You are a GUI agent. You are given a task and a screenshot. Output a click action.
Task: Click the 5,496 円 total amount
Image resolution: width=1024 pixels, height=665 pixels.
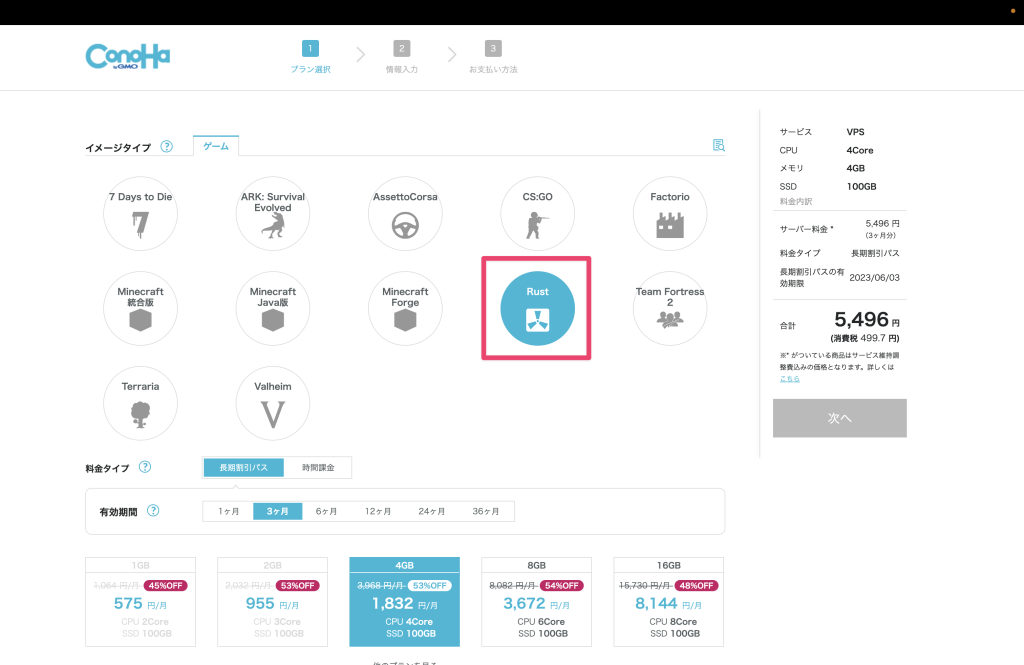pos(867,319)
